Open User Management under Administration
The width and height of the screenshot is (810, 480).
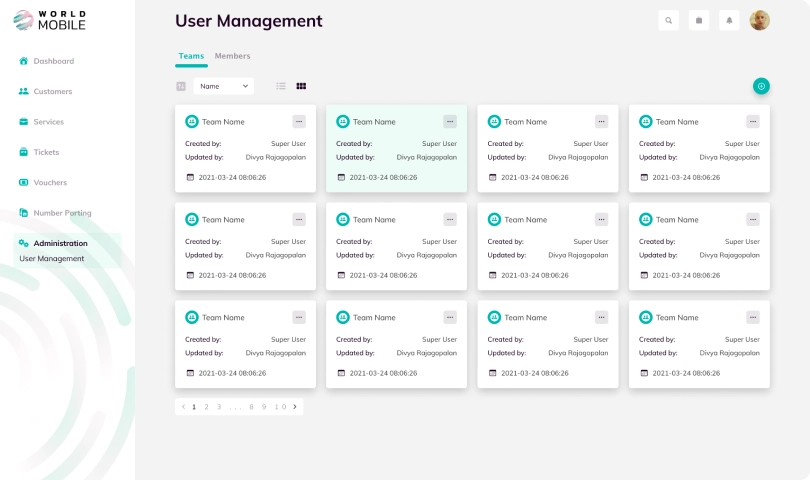pyautogui.click(x=52, y=258)
